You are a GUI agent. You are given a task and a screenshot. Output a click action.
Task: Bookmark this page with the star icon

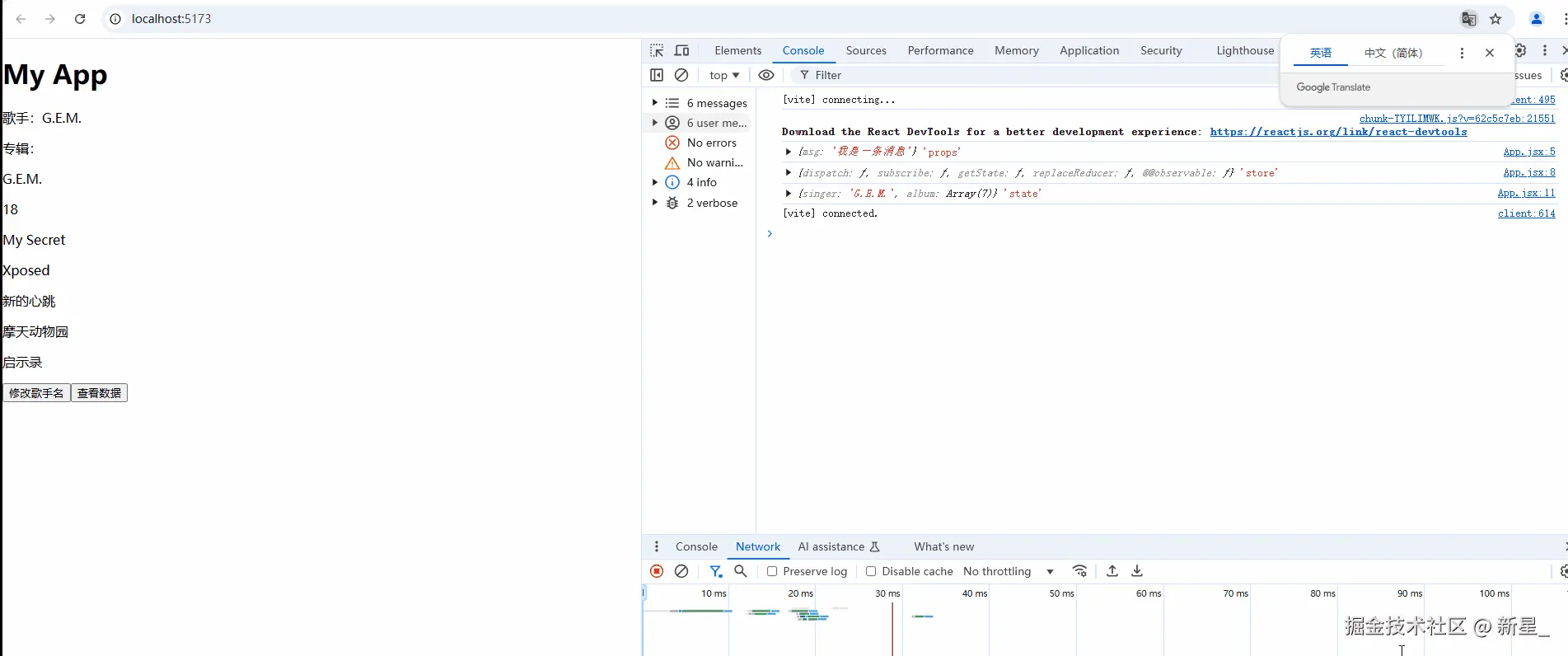[x=1495, y=19]
